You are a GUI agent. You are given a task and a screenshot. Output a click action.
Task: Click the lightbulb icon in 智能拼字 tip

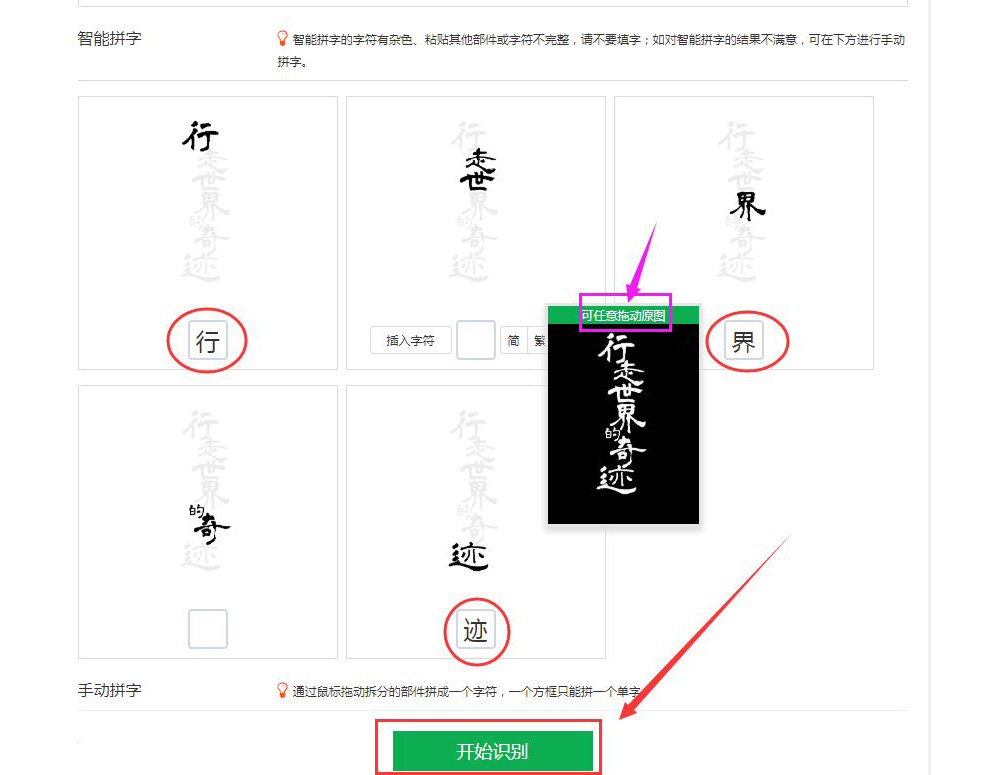click(x=283, y=38)
